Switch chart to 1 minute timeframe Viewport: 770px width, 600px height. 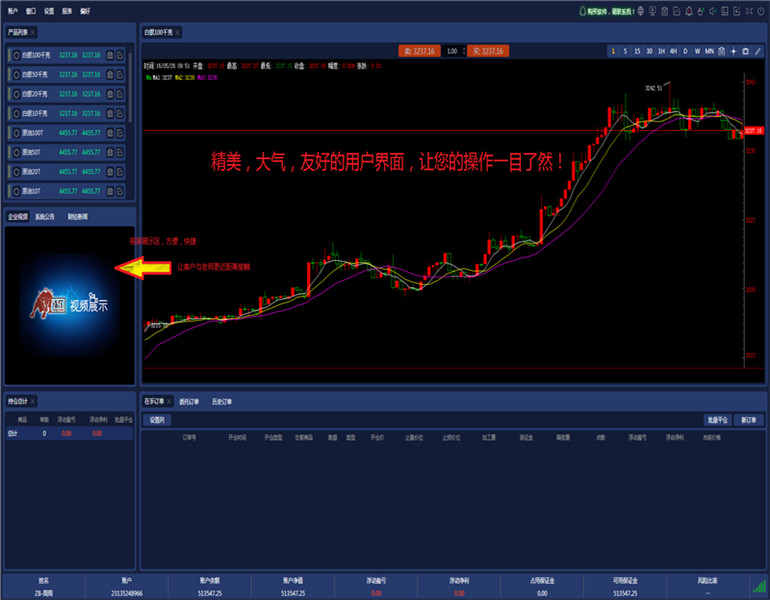(x=613, y=51)
